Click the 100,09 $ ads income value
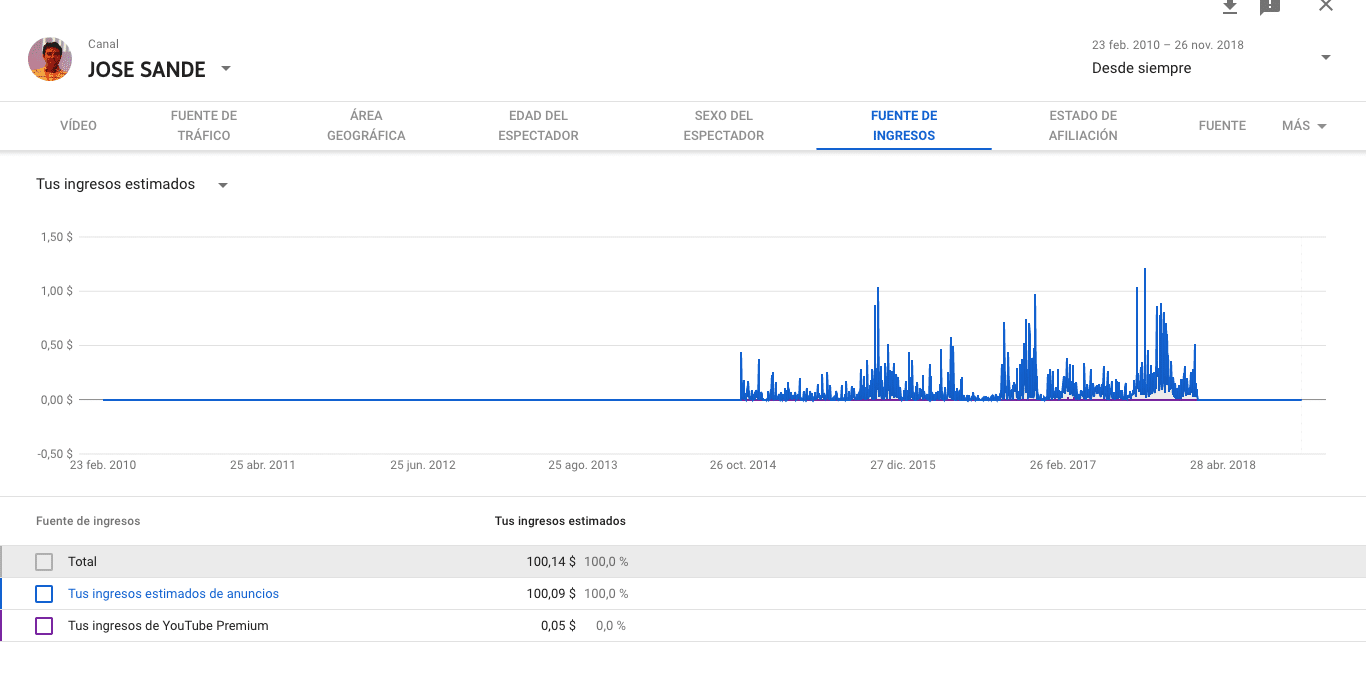Viewport: 1366px width, 676px height. point(551,594)
